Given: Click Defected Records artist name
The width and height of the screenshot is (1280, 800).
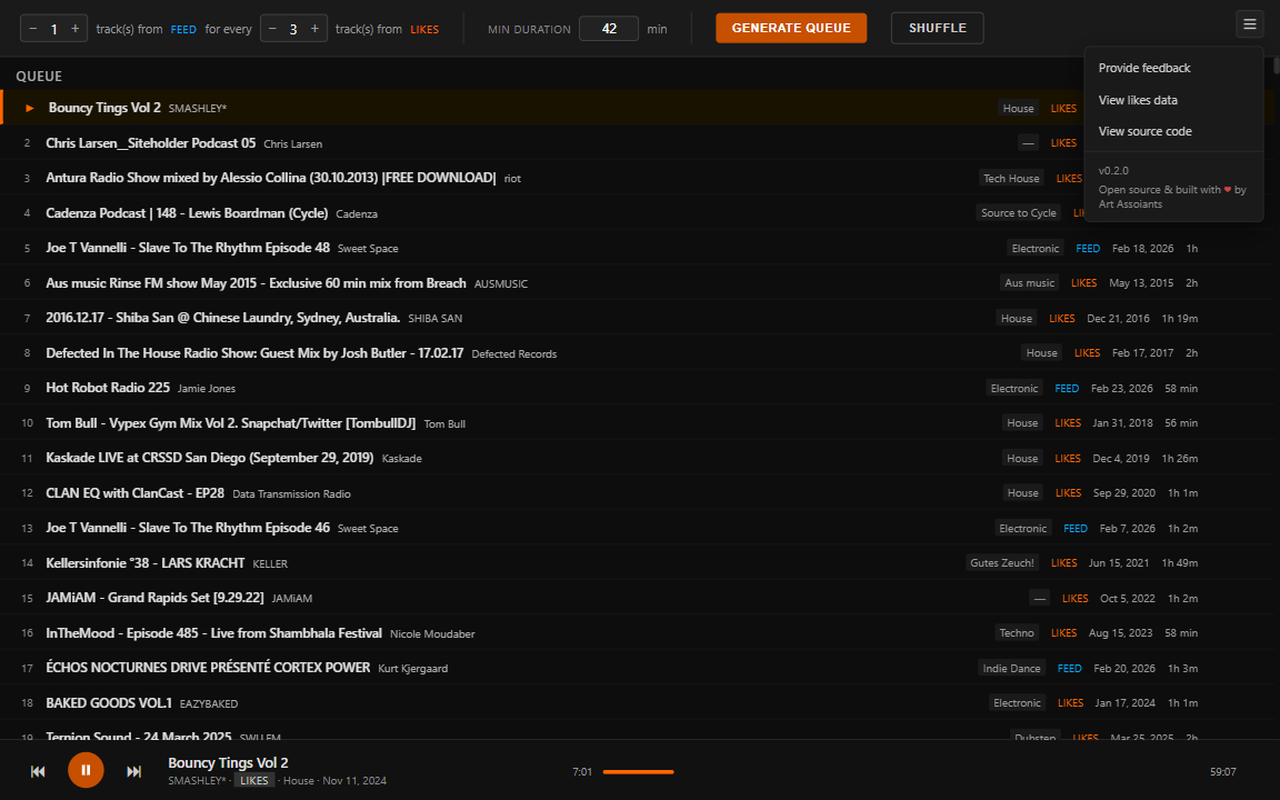Looking at the screenshot, I should 514,354.
